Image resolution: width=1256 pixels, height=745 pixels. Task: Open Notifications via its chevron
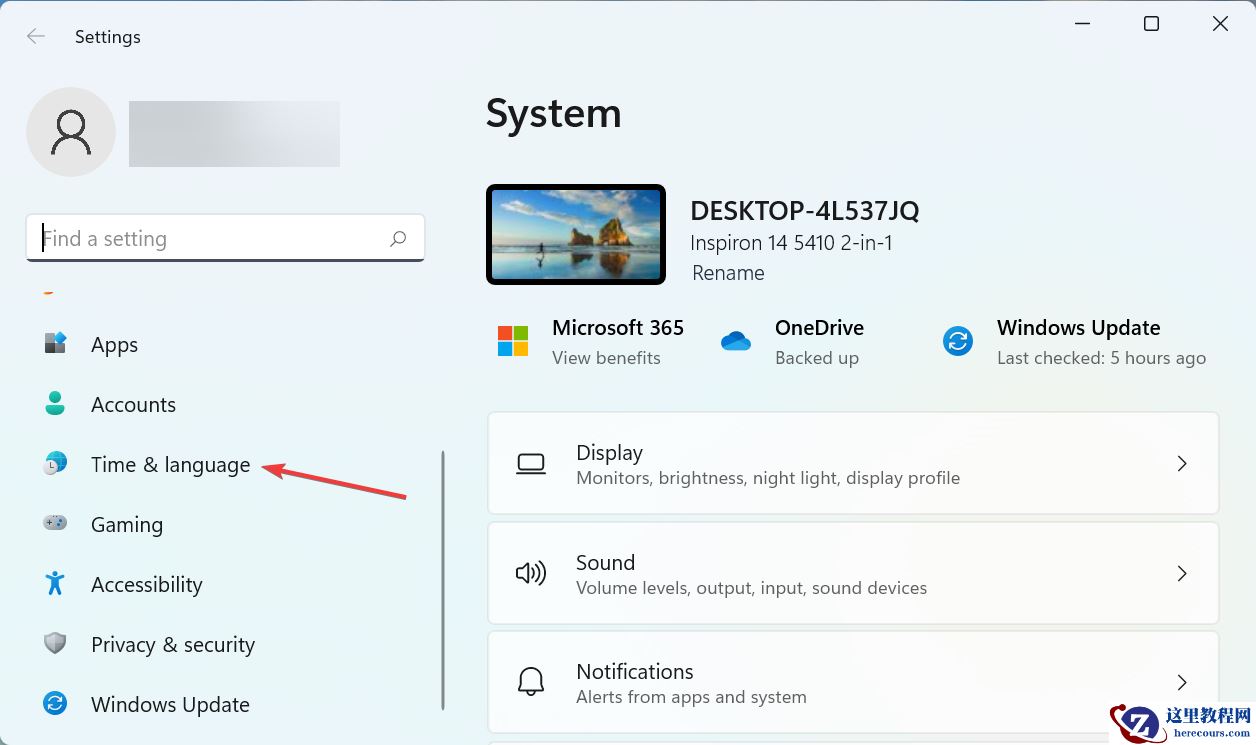(x=1182, y=682)
